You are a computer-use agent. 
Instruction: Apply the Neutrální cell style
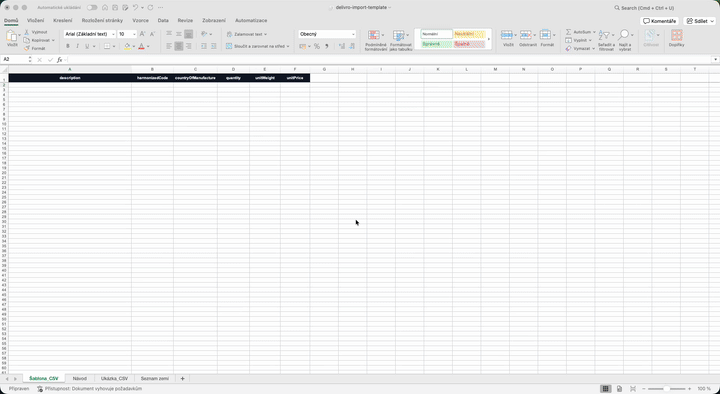(469, 34)
